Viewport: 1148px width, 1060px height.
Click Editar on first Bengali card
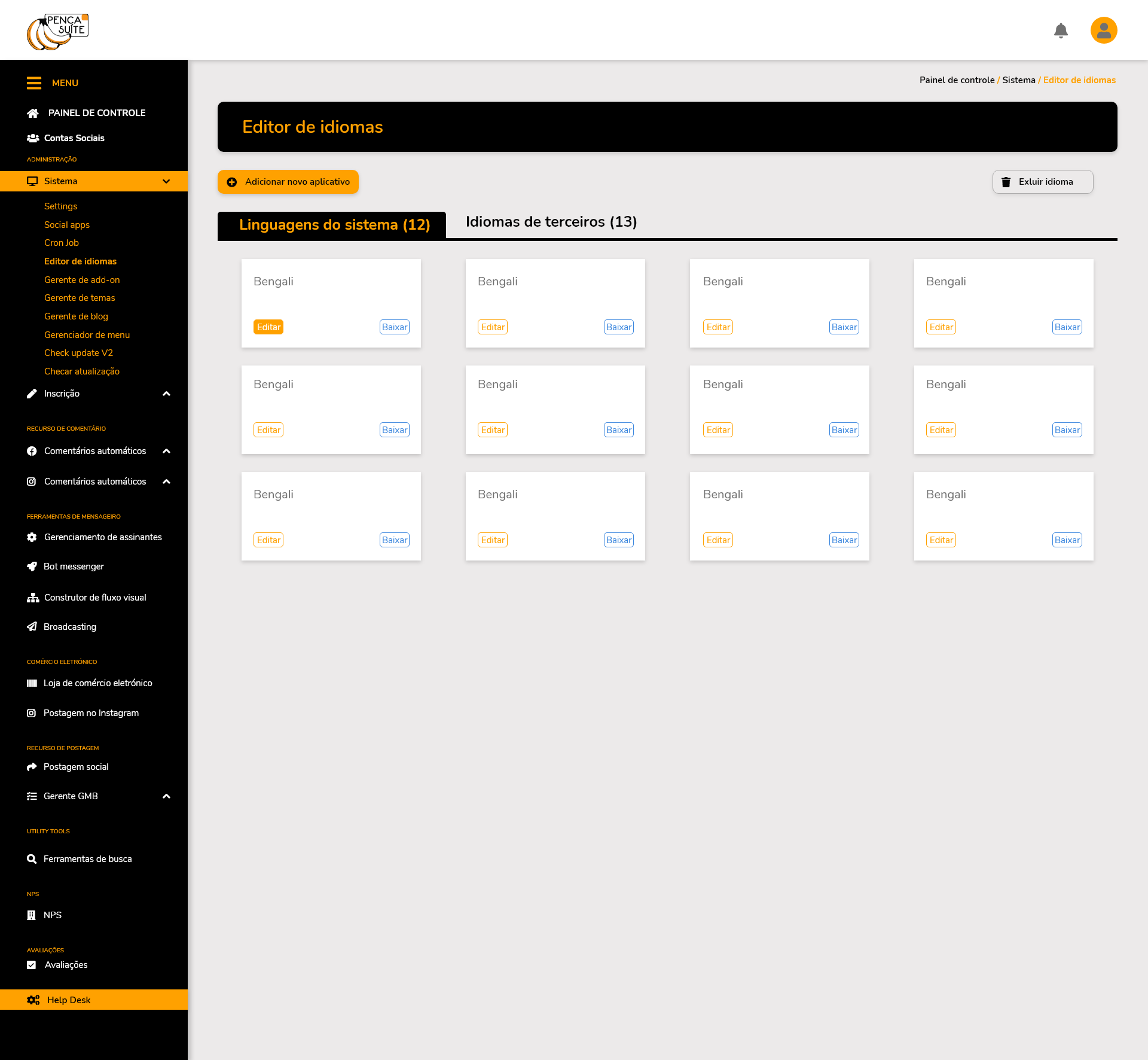pos(268,327)
